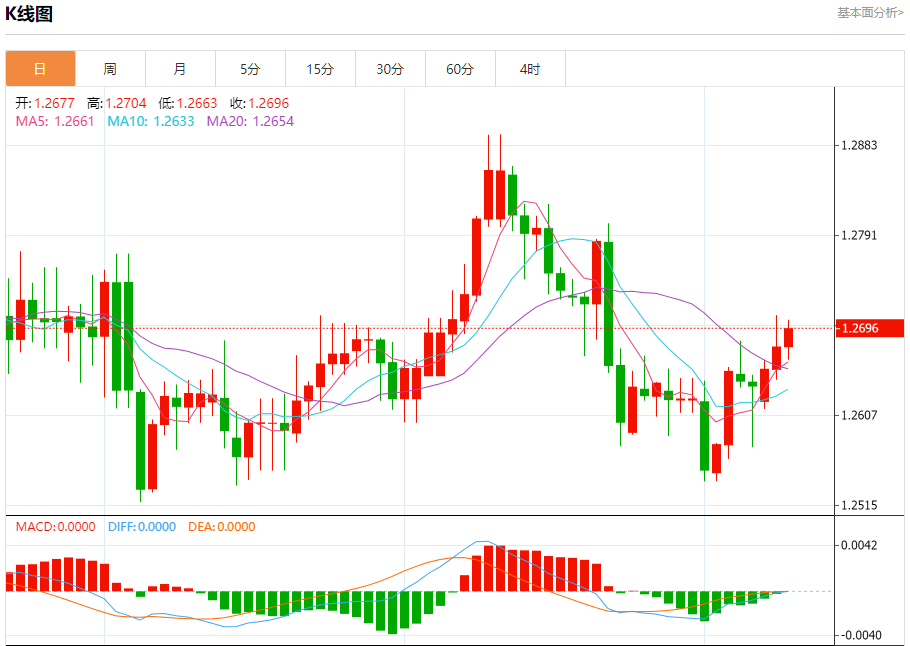Click the DIFF:0.0000 label
910x646 pixels.
click(142, 526)
